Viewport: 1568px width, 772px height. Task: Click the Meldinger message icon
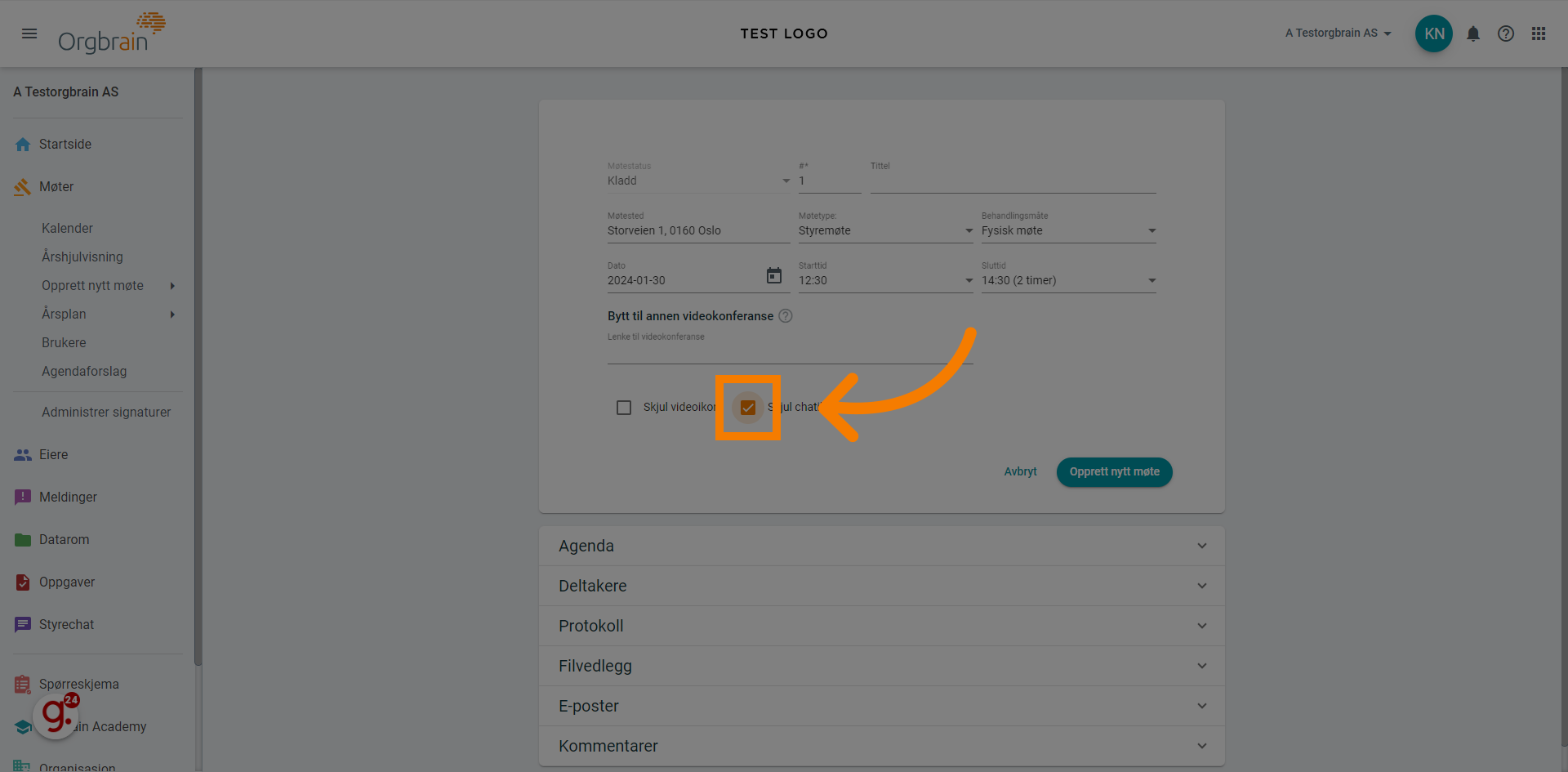(x=23, y=498)
